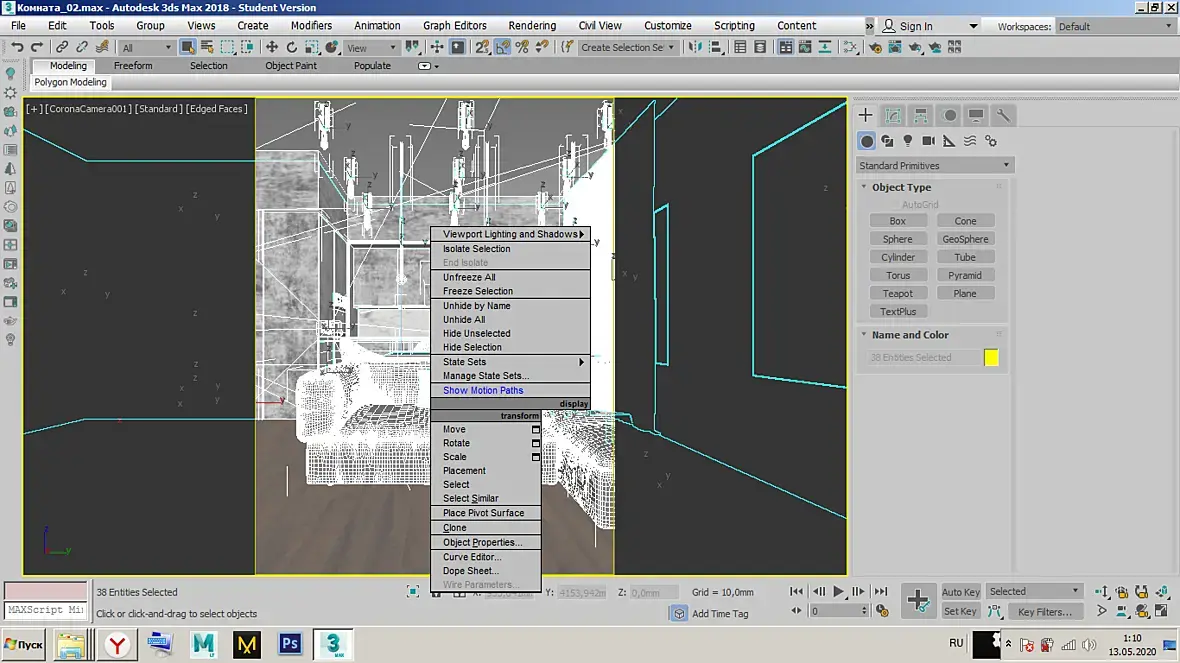This screenshot has width=1180, height=663.
Task: Open Photoshop from the Windows taskbar
Action: [x=290, y=644]
